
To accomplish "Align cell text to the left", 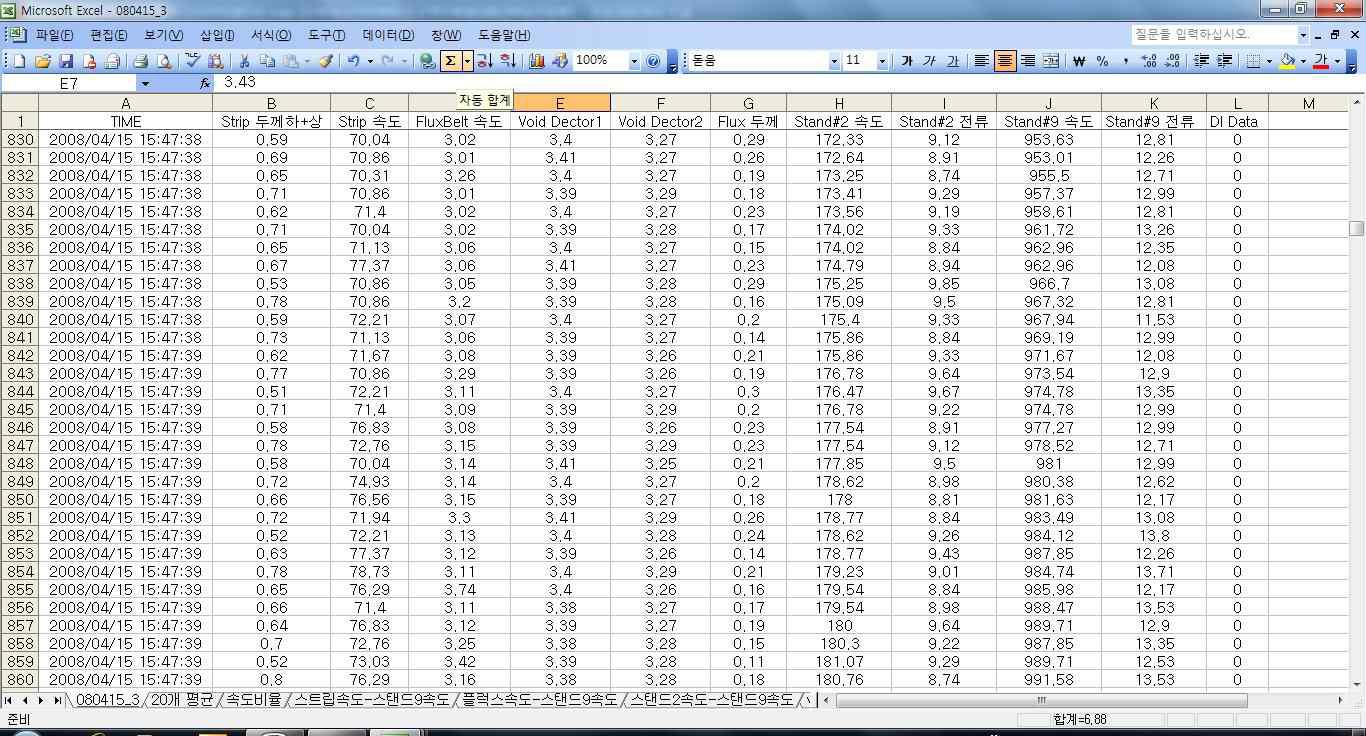I will (x=982, y=61).
